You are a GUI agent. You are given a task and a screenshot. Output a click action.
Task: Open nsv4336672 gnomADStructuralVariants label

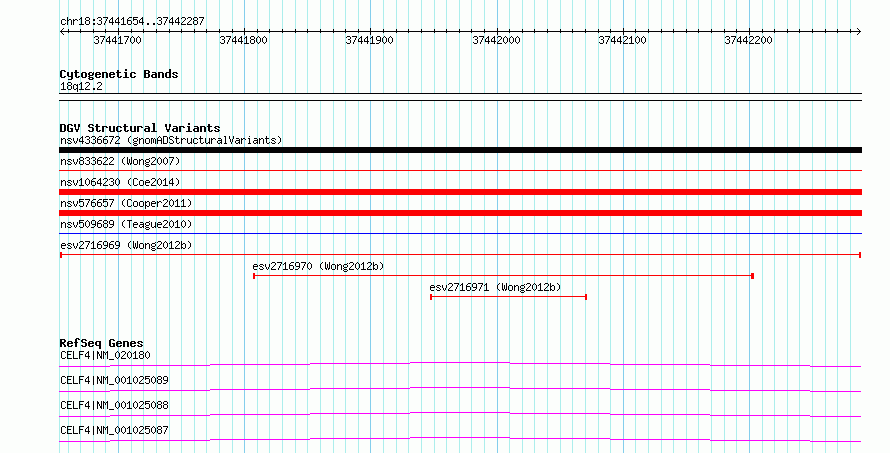pyautogui.click(x=171, y=140)
